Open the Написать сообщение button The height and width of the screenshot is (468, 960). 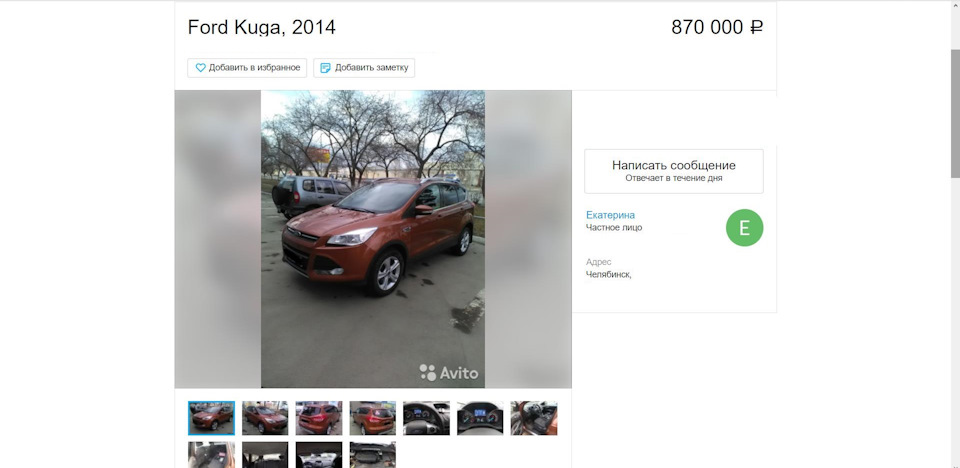[673, 171]
